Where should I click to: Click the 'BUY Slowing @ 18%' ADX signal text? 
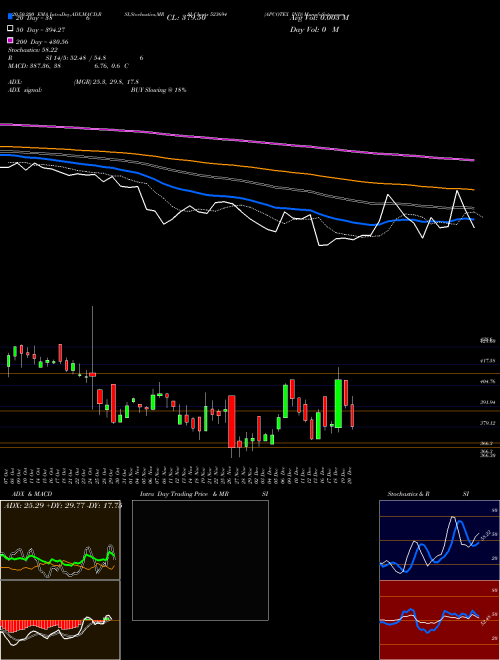click(x=158, y=90)
